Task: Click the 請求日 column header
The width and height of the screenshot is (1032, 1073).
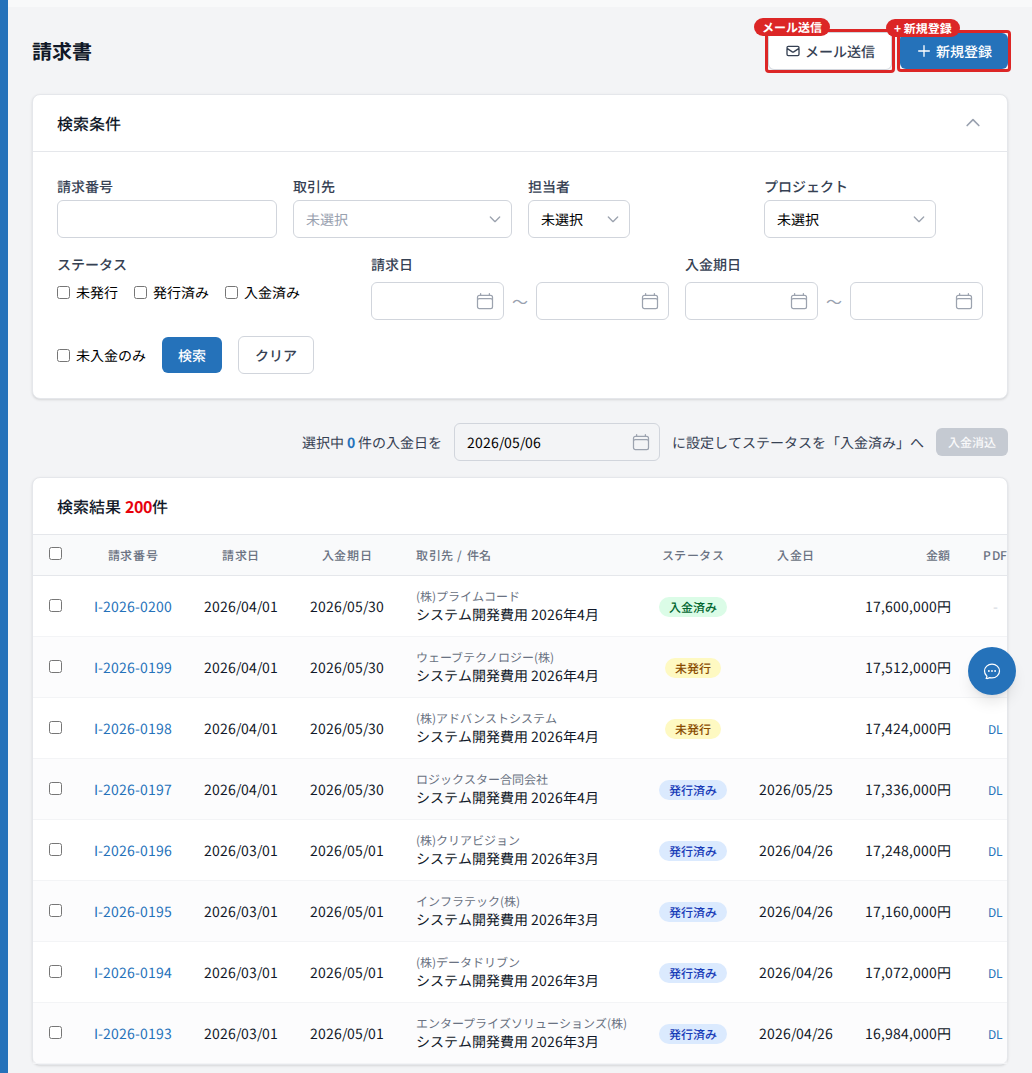Action: 240,556
